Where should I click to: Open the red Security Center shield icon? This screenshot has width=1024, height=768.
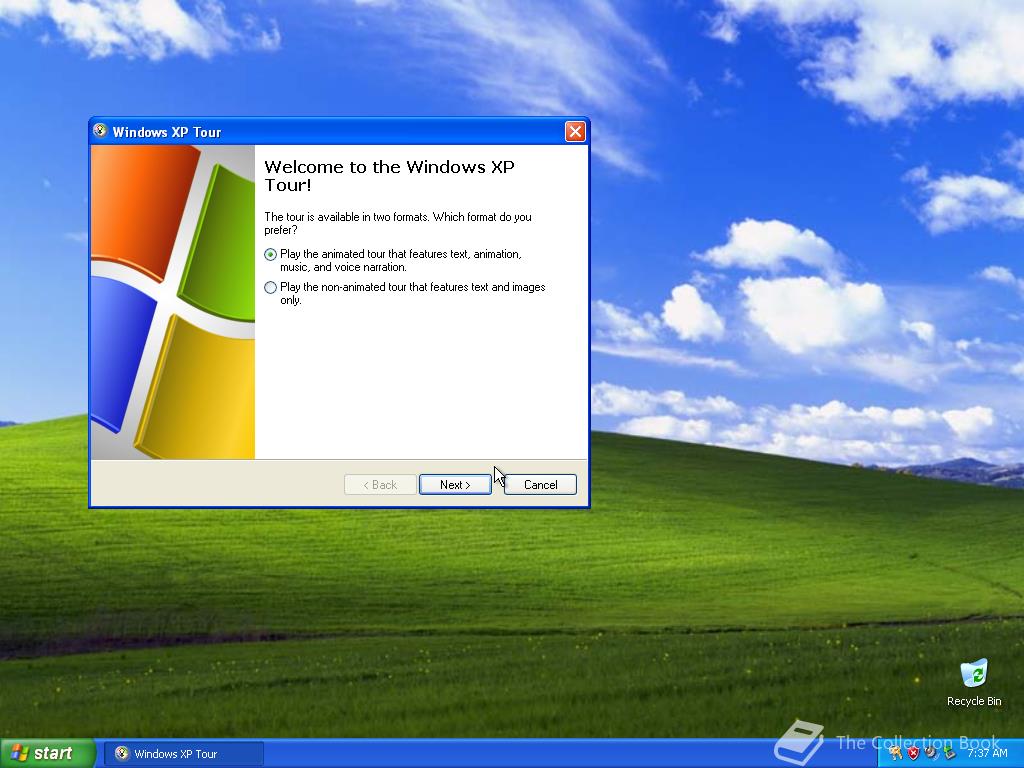pyautogui.click(x=914, y=753)
